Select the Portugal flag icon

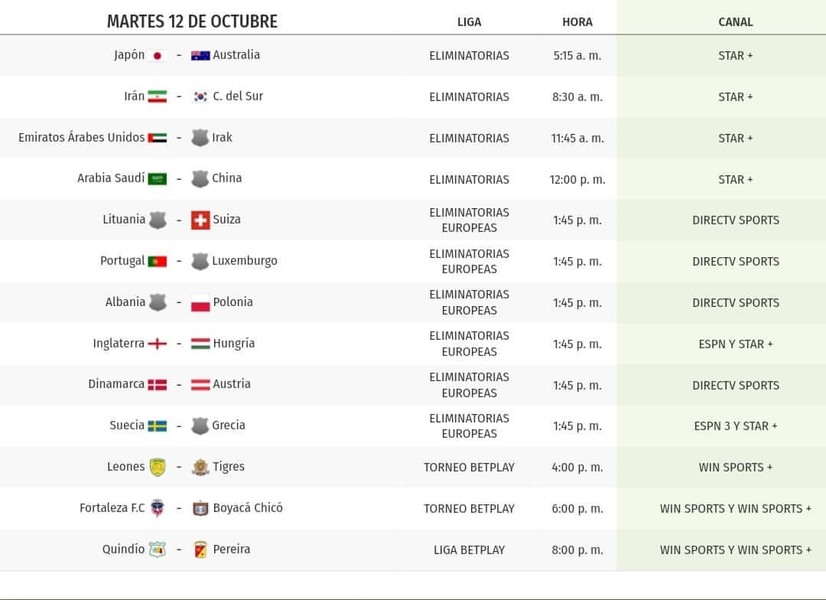point(157,261)
